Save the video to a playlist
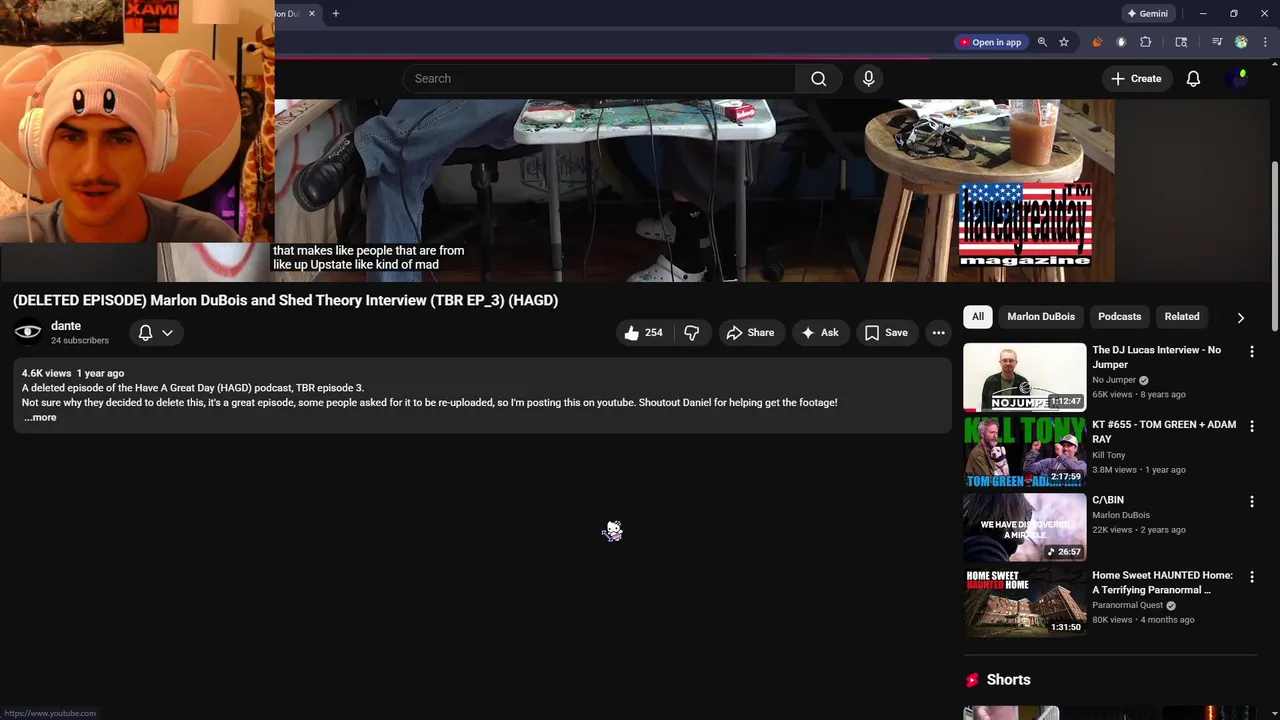1280x720 pixels. click(x=887, y=333)
